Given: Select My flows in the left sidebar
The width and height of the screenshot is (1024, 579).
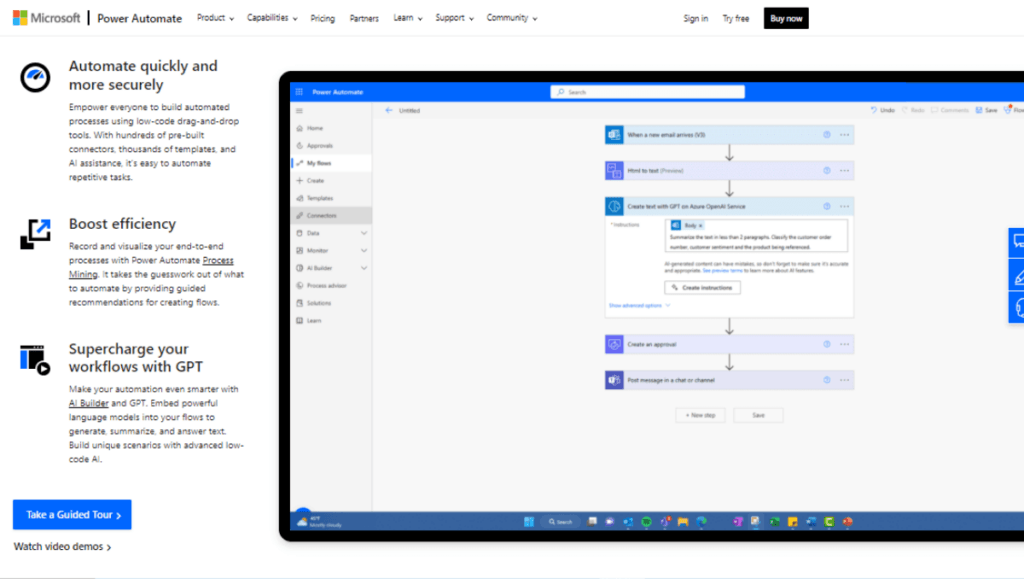Looking at the screenshot, I should point(316,164).
